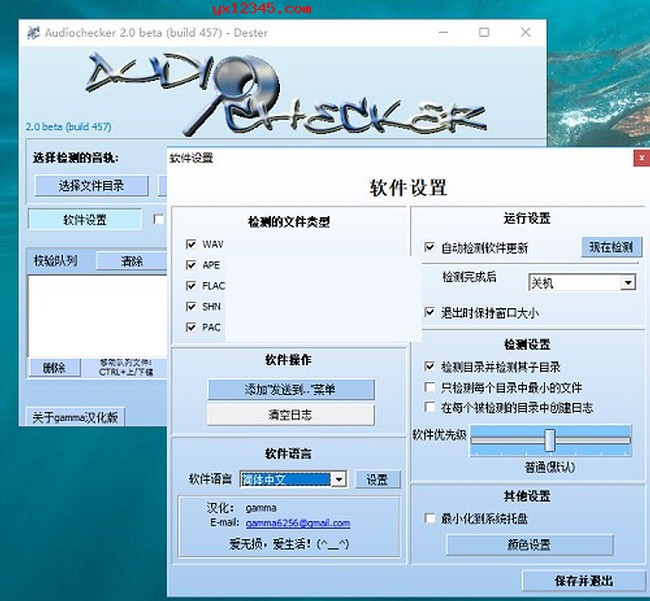This screenshot has height=601, width=650.
Task: Open the 颜色设置 button
Action: pos(529,544)
